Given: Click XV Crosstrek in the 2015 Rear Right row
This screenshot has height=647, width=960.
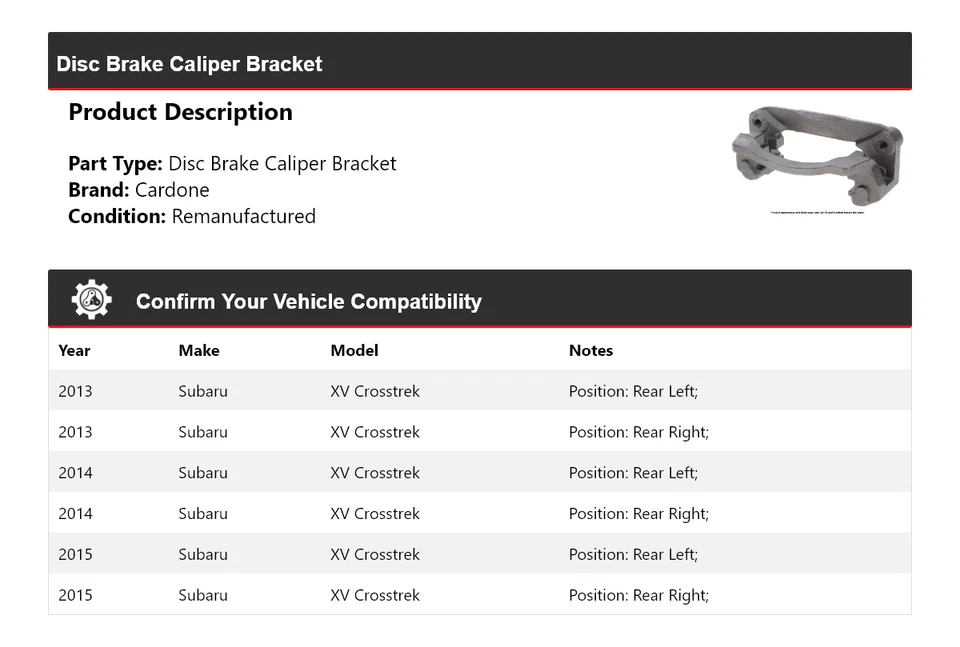Looking at the screenshot, I should click(375, 595).
